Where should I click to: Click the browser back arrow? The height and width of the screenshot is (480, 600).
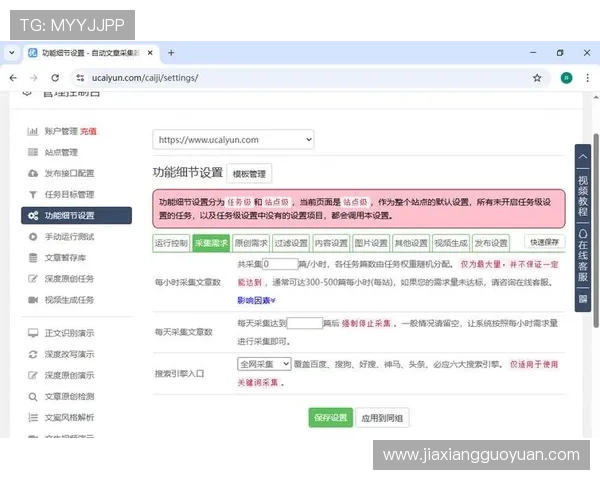[13, 78]
